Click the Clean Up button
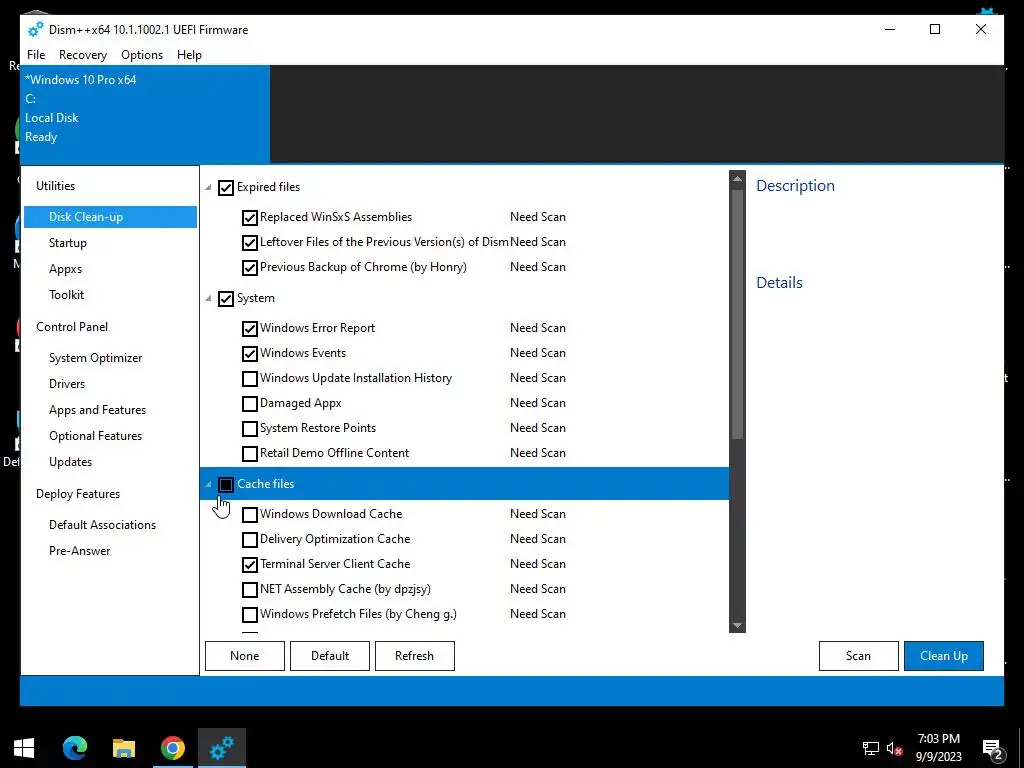The height and width of the screenshot is (768, 1024). 944,656
